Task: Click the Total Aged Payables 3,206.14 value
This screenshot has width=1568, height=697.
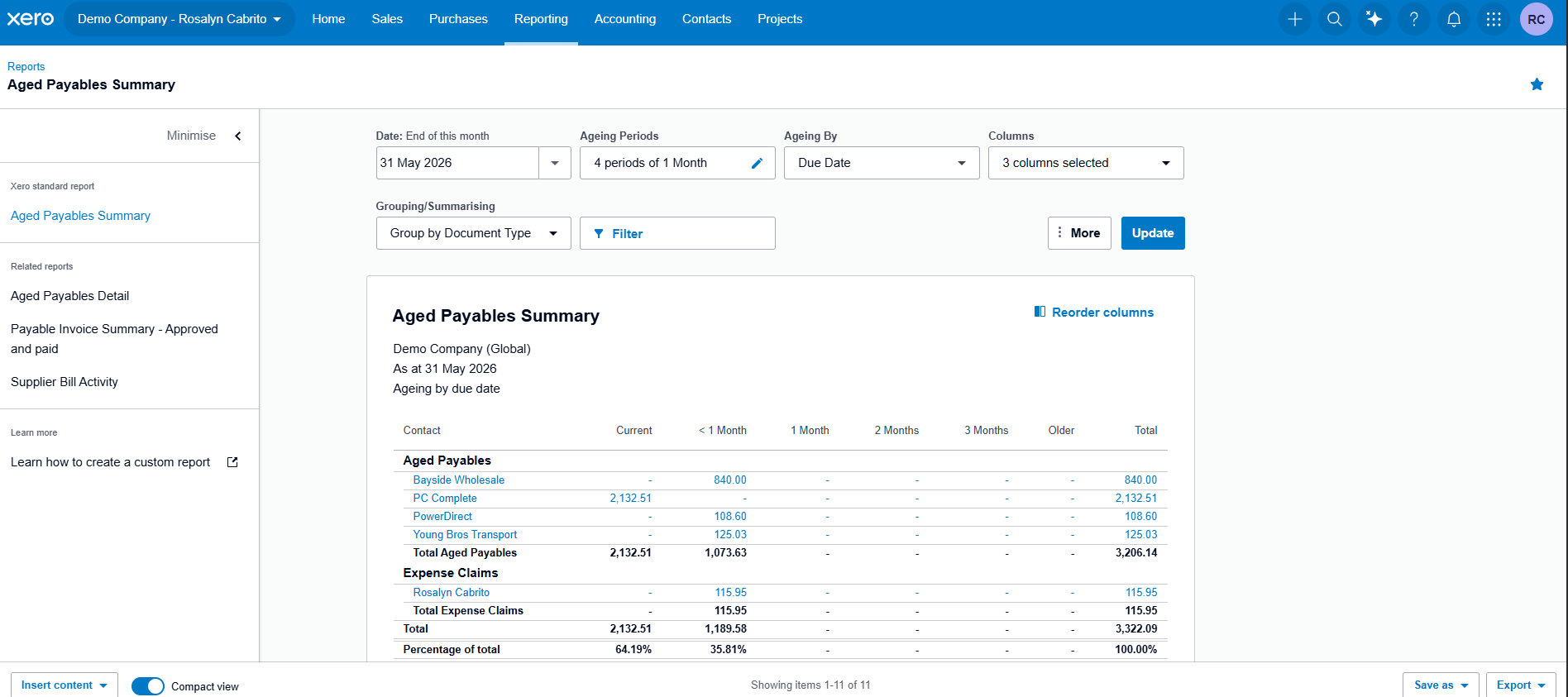Action: click(x=1136, y=553)
